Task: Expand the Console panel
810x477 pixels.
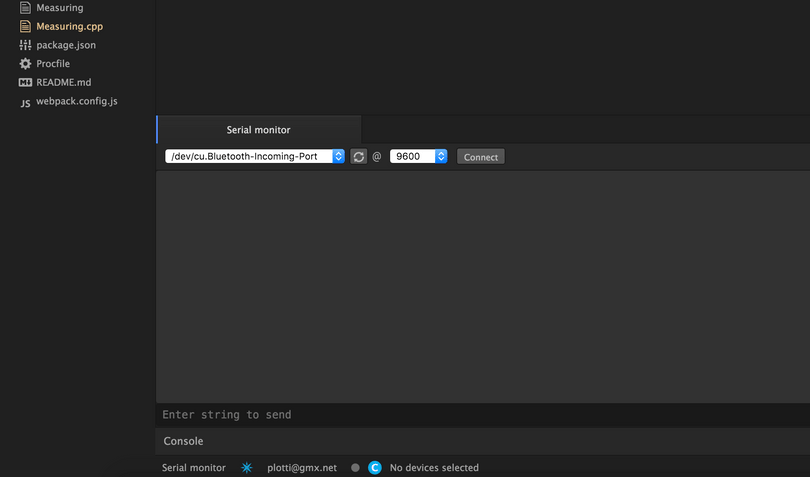Action: 183,441
